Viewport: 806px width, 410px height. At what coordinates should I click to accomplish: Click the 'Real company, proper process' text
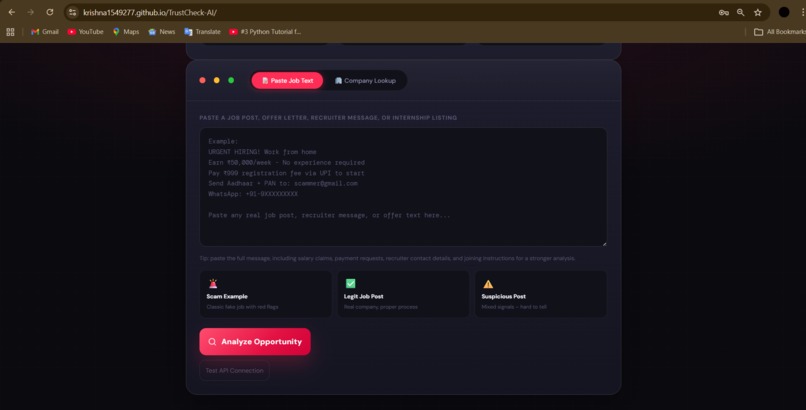pyautogui.click(x=381, y=307)
